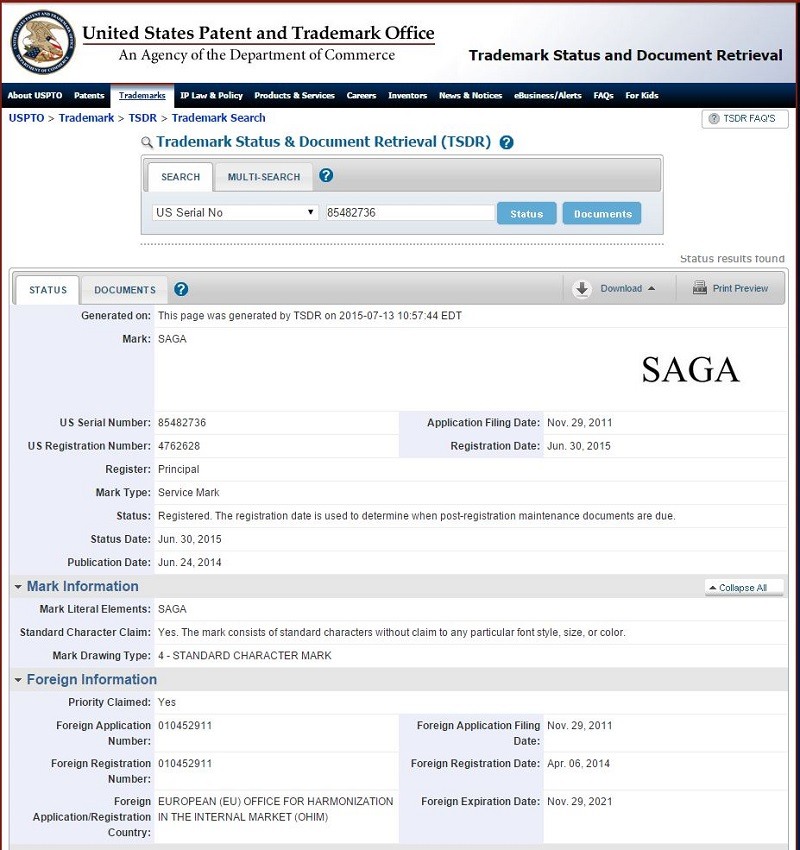
Task: Click the Download arrow icon
Action: point(582,289)
